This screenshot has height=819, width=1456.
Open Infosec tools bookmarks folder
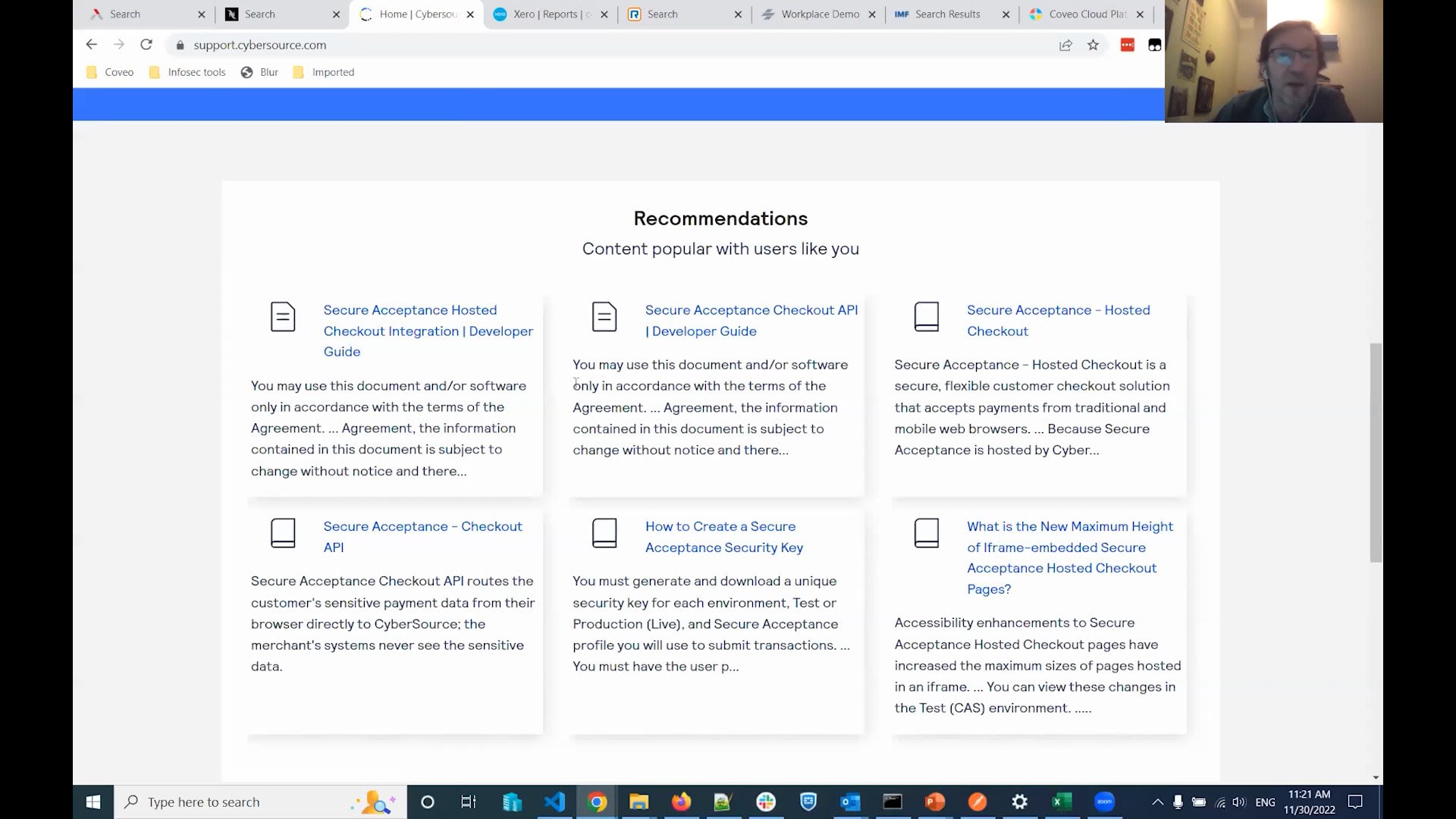click(187, 72)
